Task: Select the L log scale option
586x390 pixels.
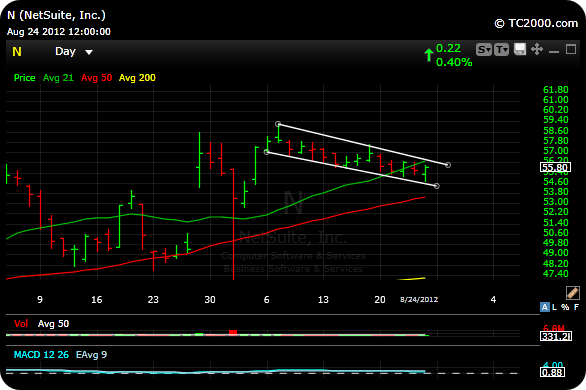Action: tap(554, 307)
